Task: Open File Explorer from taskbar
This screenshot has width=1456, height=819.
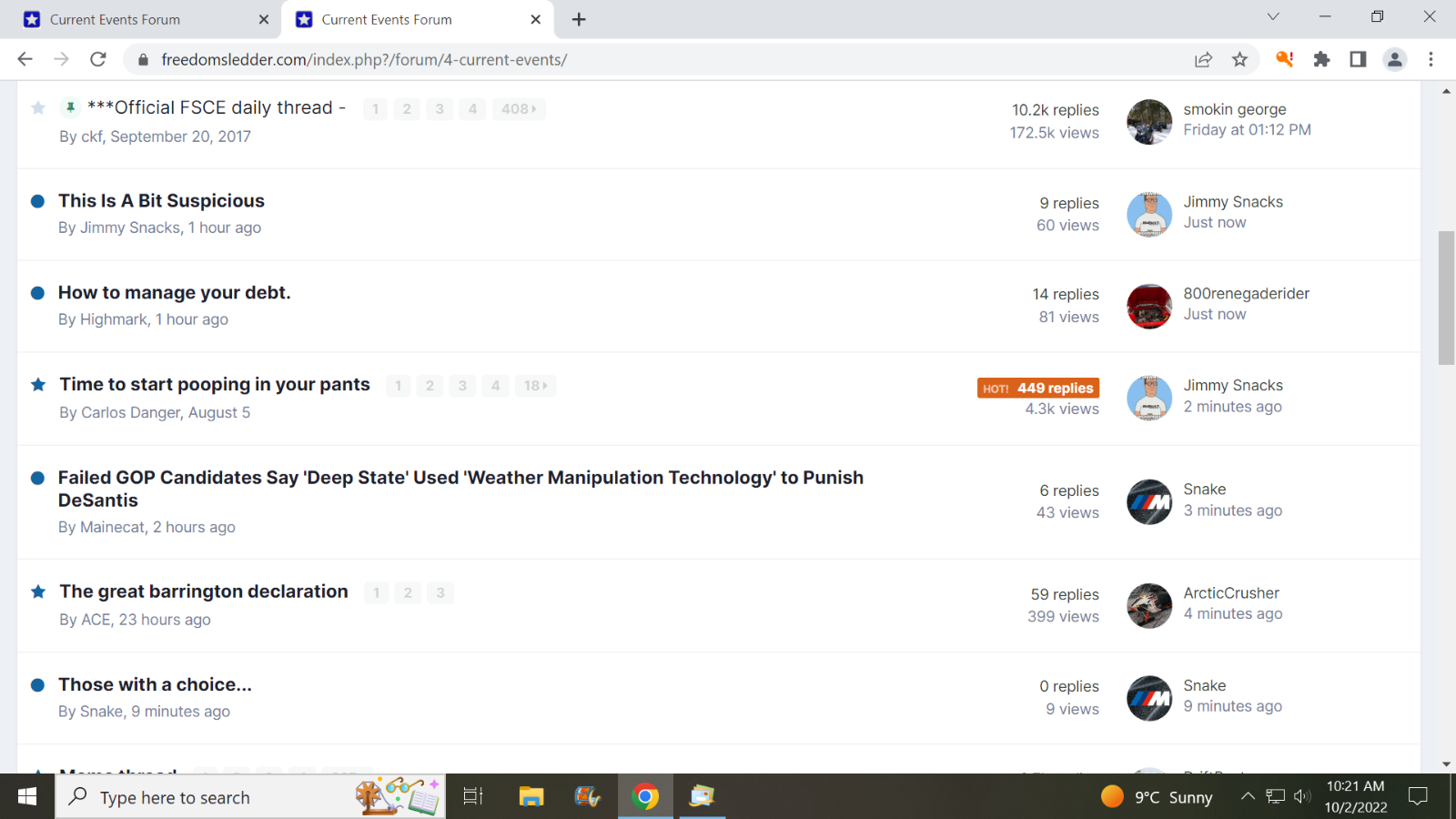Action: pyautogui.click(x=531, y=797)
